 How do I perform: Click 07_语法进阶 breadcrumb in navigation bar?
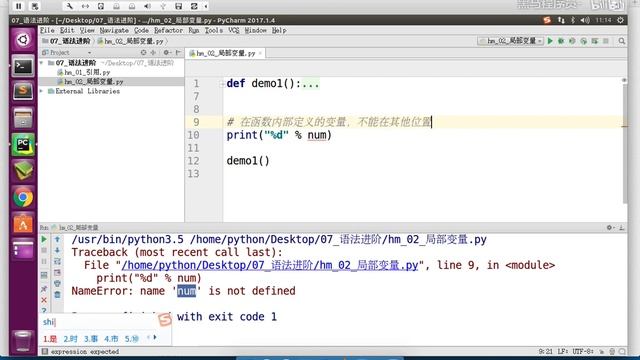point(66,41)
